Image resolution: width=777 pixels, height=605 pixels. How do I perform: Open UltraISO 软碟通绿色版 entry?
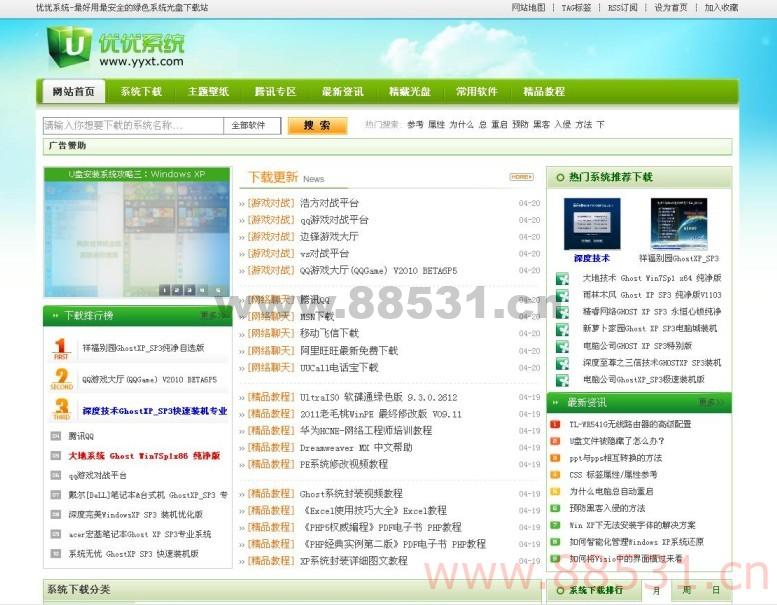(379, 397)
